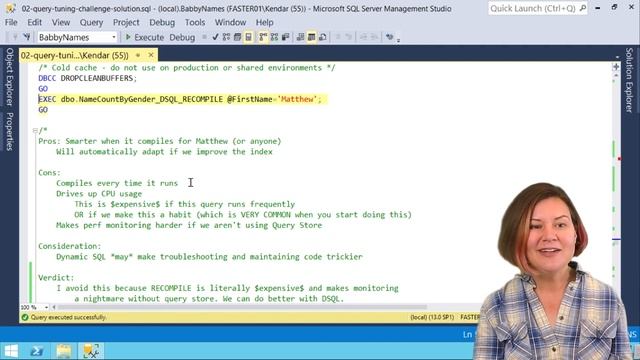The height and width of the screenshot is (360, 640).
Task: Open File Explorer from the taskbar
Action: (x=64, y=351)
